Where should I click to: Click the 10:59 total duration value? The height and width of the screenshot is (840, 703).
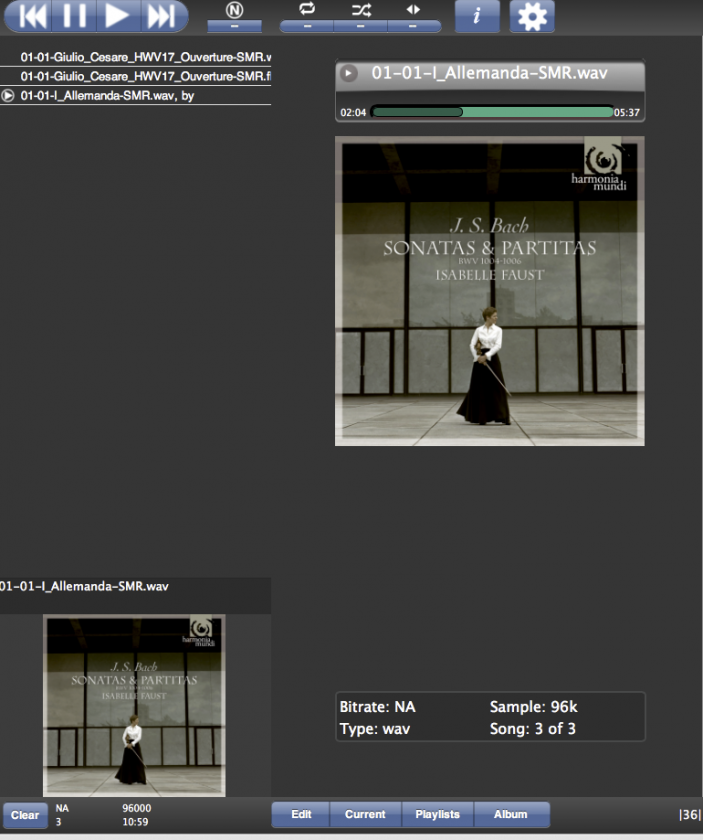coord(135,822)
